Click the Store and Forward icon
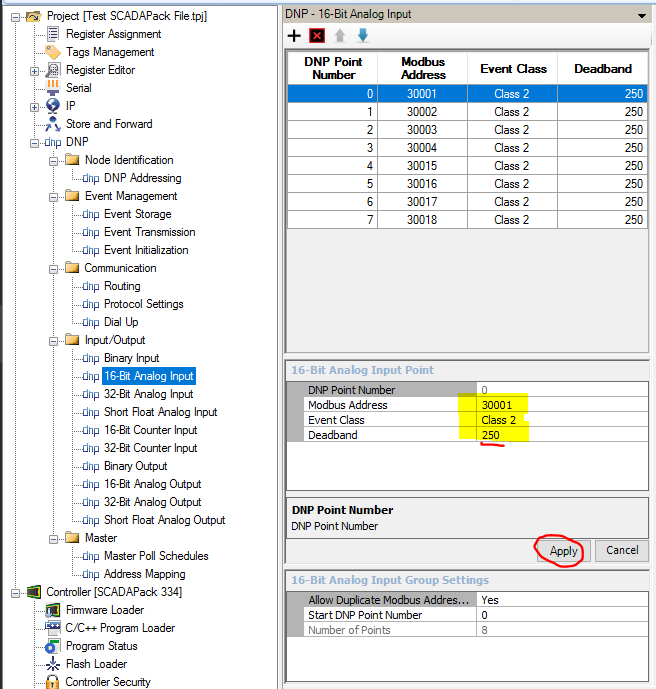 (x=53, y=124)
